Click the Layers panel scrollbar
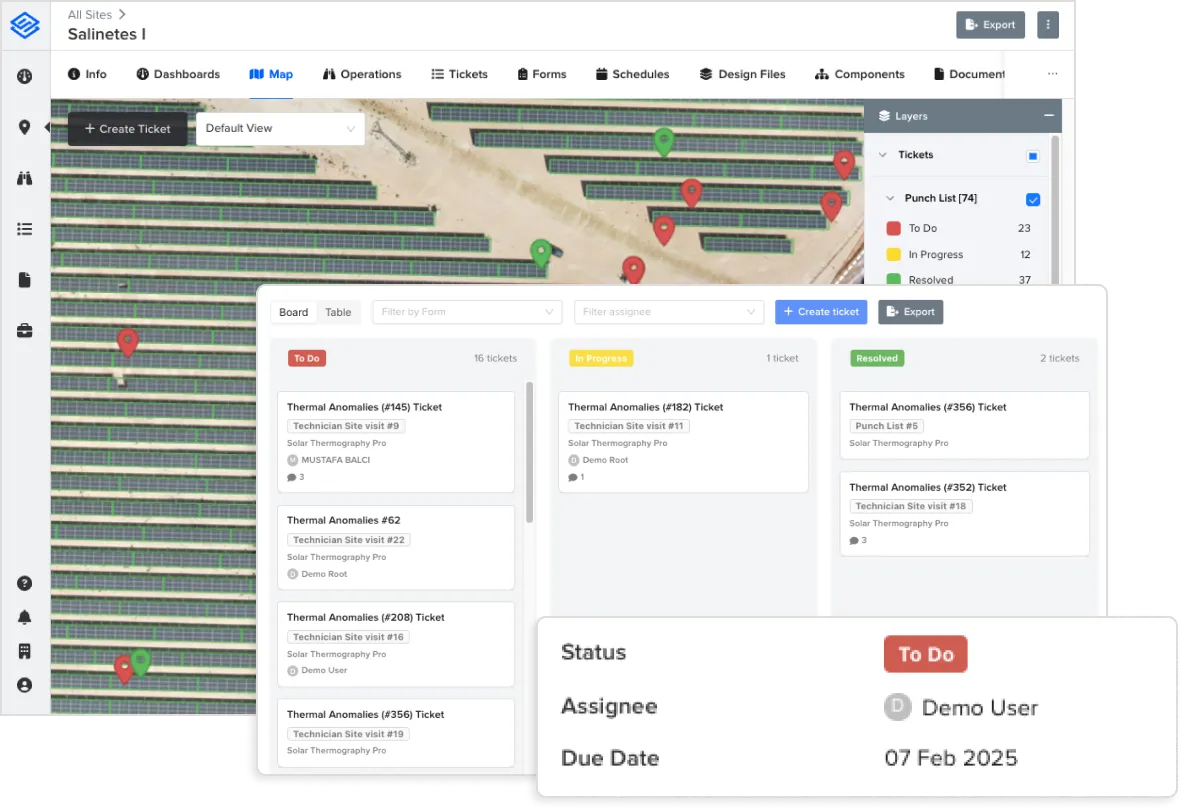Screen dimensions: 1182x810 click(x=1055, y=209)
